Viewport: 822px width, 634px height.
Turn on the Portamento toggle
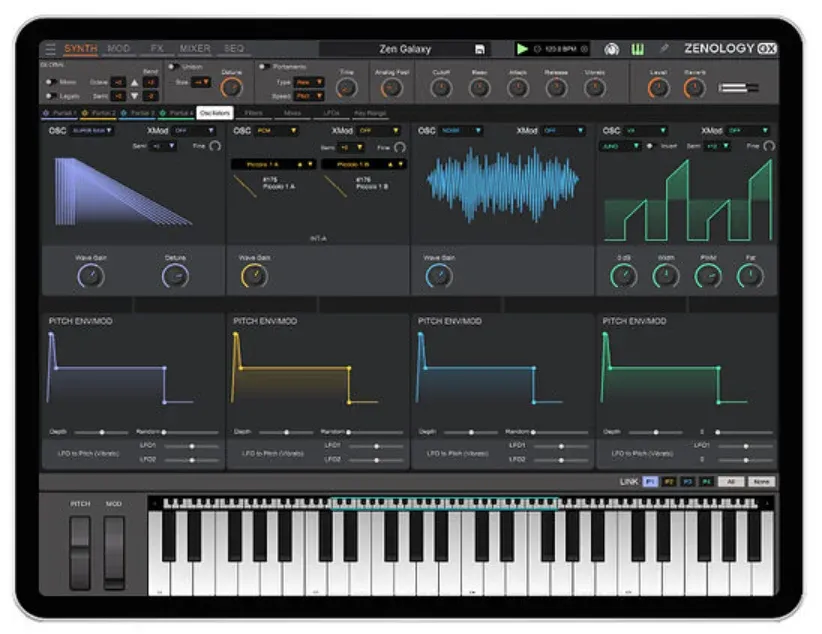pos(264,67)
